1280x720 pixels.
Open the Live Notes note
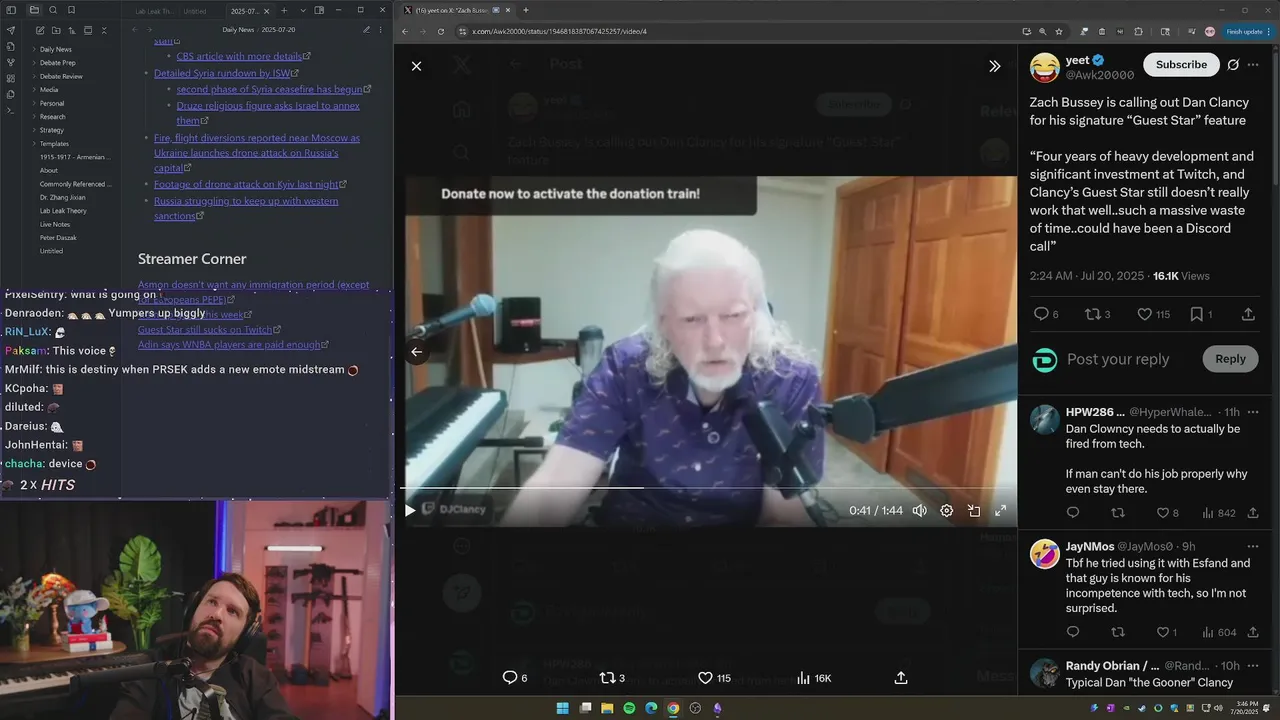click(55, 225)
